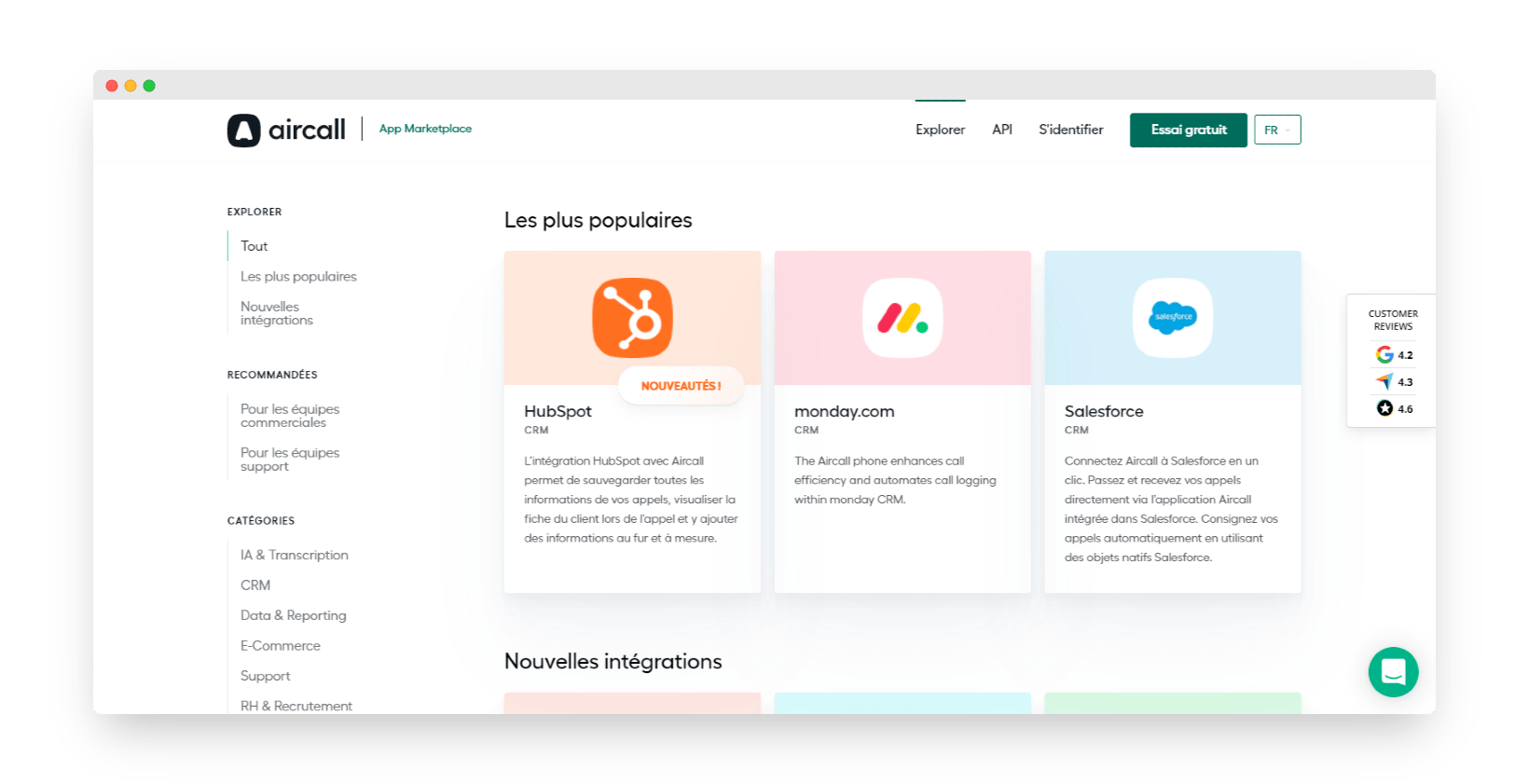The image size is (1529, 784).
Task: Select Tout in the Explorer sidebar
Action: (x=254, y=246)
